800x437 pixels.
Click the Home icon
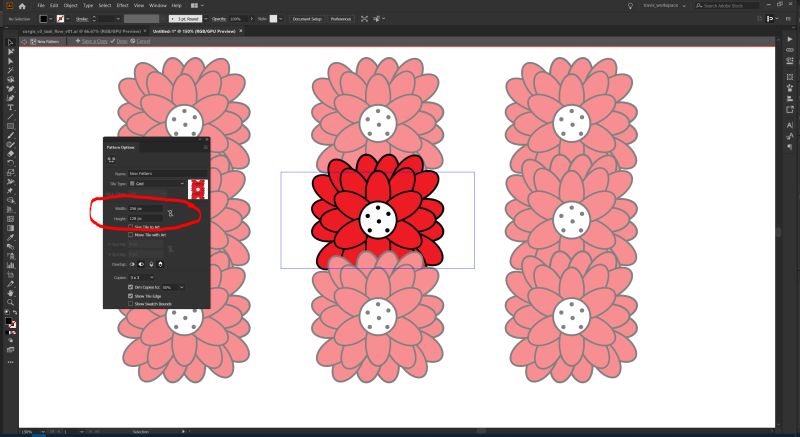pyautogui.click(x=22, y=6)
